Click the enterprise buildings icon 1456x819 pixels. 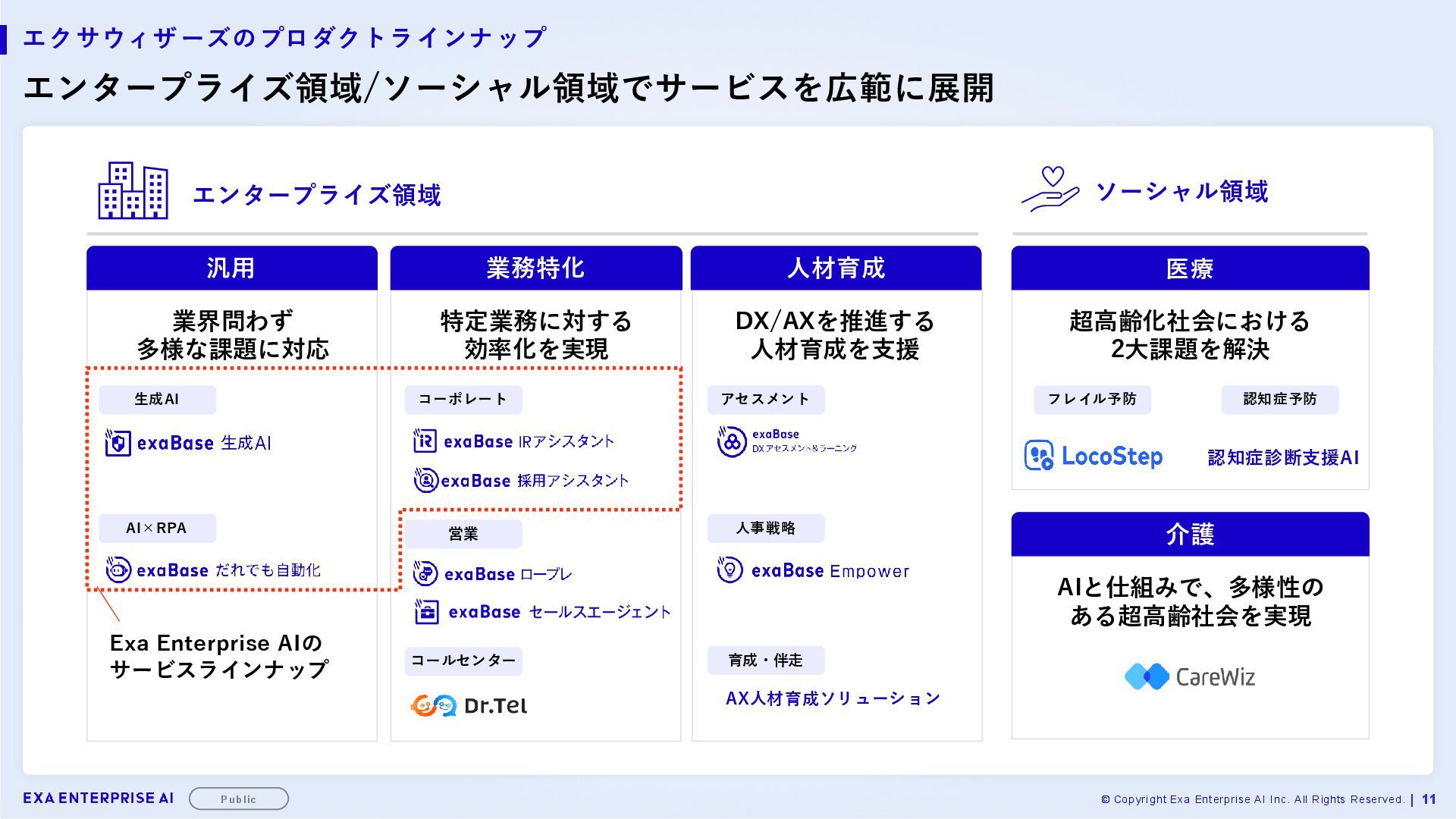coord(133,191)
